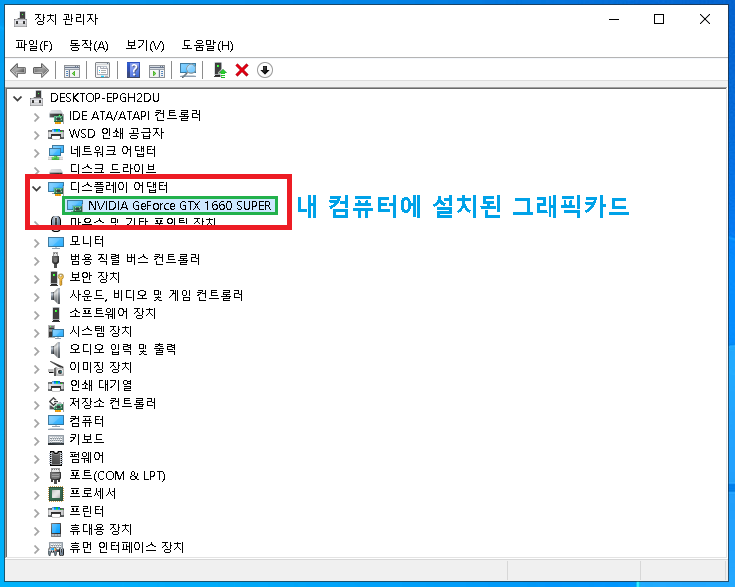Expand 사운드, 비디오 및 게임 컨트롤러 chevron
The height and width of the screenshot is (587, 735).
(x=37, y=297)
